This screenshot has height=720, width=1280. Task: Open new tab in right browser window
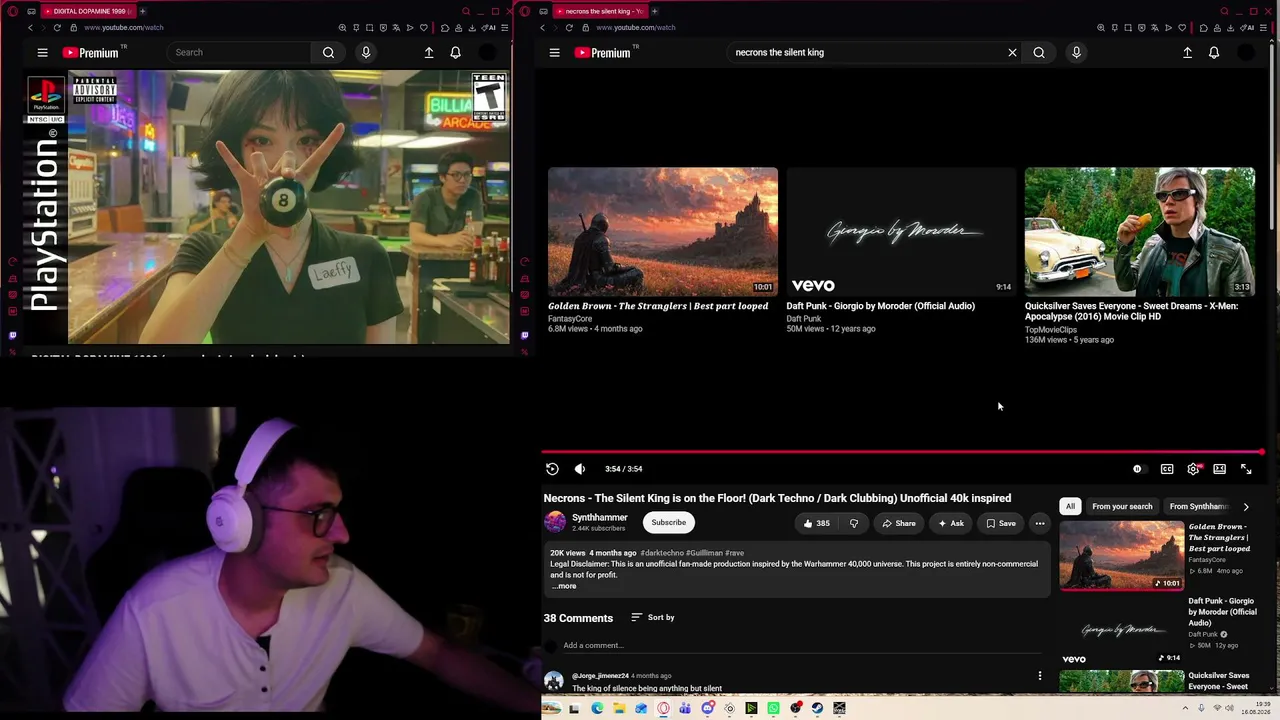point(655,11)
